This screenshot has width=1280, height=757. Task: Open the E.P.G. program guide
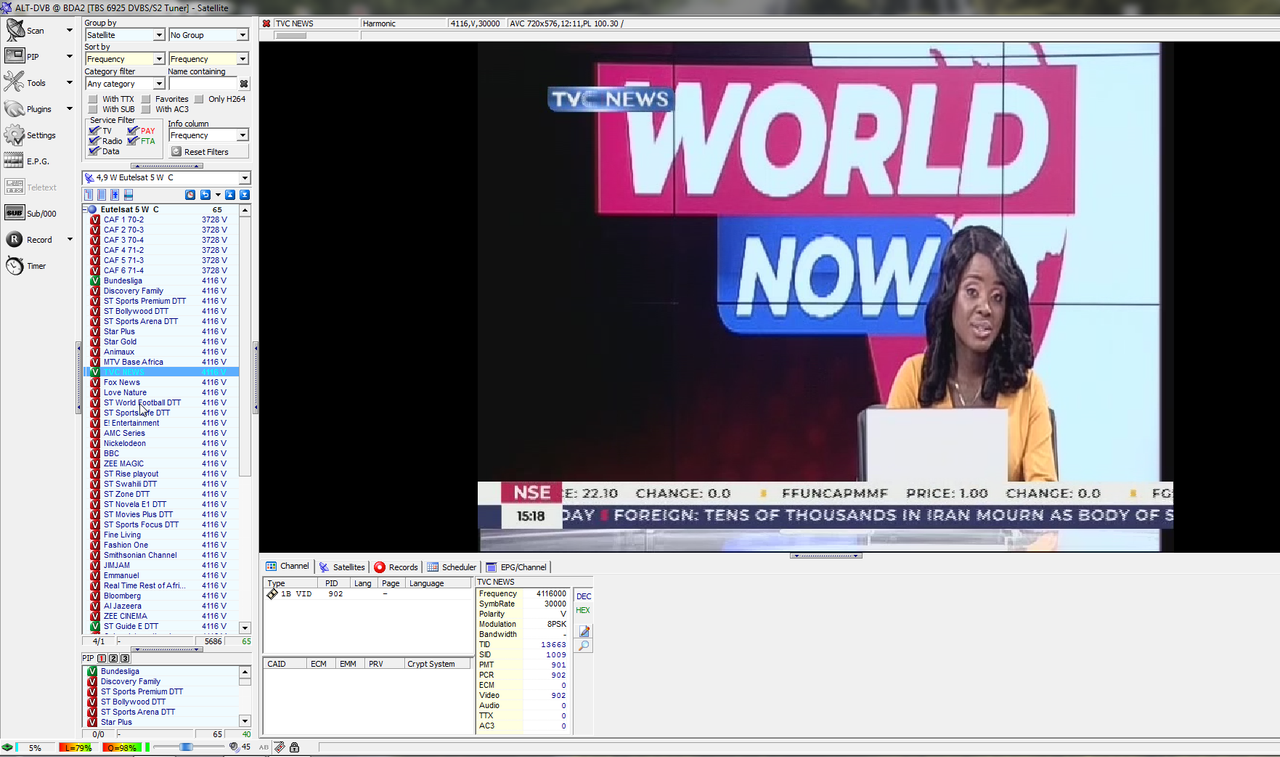pyautogui.click(x=27, y=161)
